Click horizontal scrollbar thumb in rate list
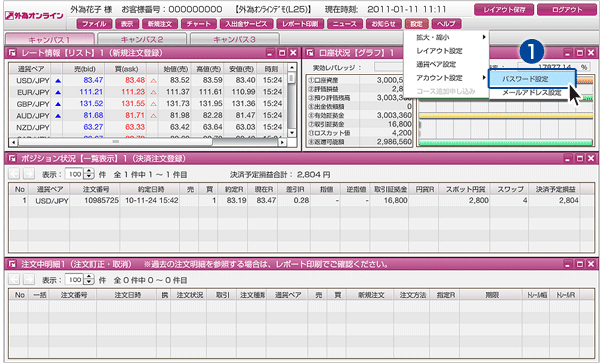This screenshot has height=363, width=600. [x=115, y=142]
